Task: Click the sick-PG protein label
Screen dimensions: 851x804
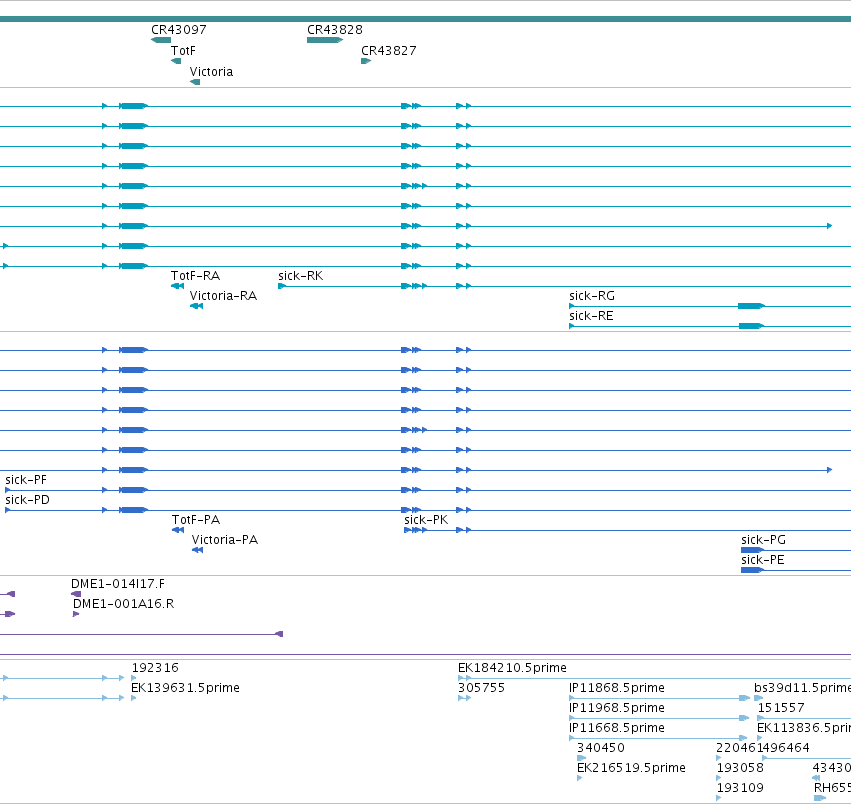Action: [x=763, y=540]
